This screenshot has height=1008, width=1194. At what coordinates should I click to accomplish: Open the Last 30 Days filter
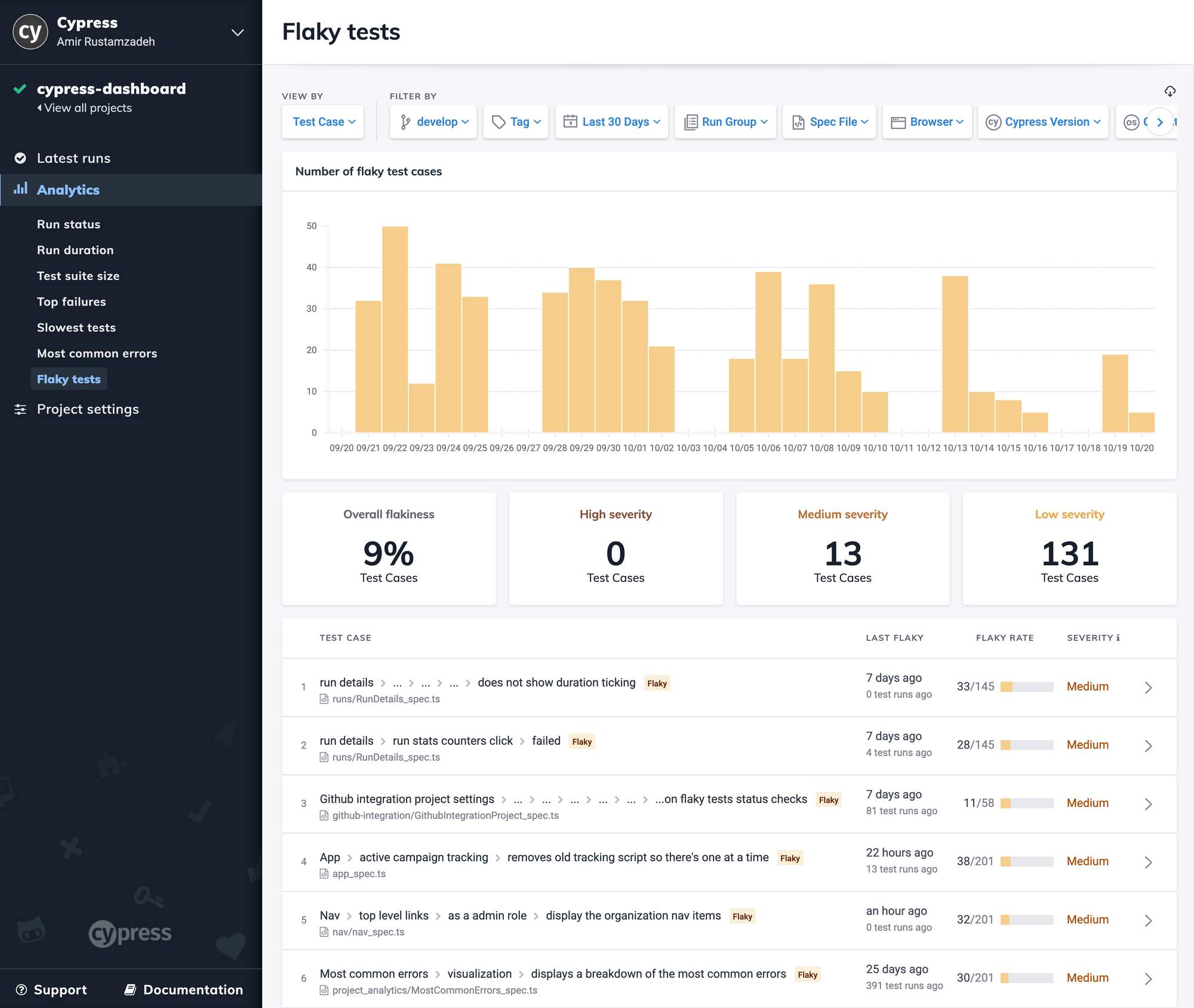click(611, 122)
